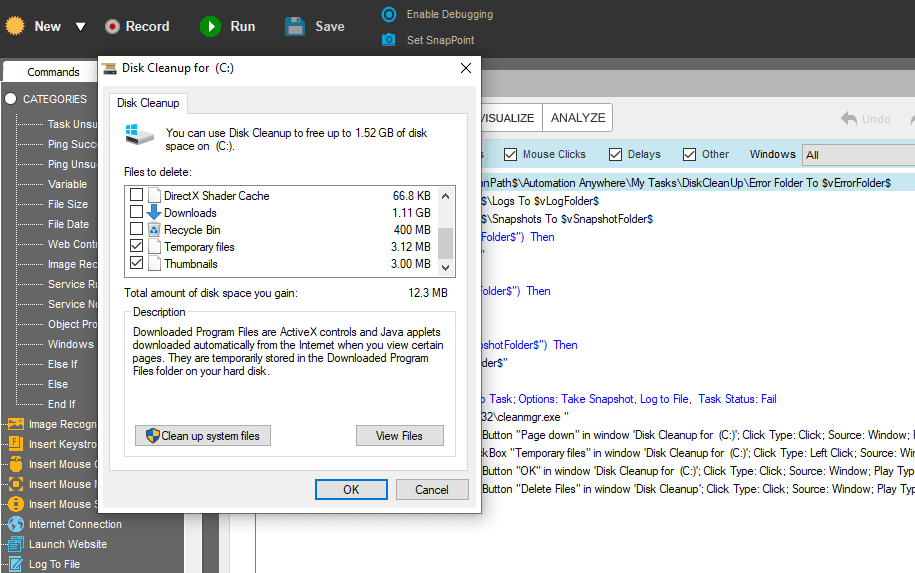The width and height of the screenshot is (915, 573).
Task: Click the Set SnapPoint camera icon
Action: pyautogui.click(x=389, y=40)
